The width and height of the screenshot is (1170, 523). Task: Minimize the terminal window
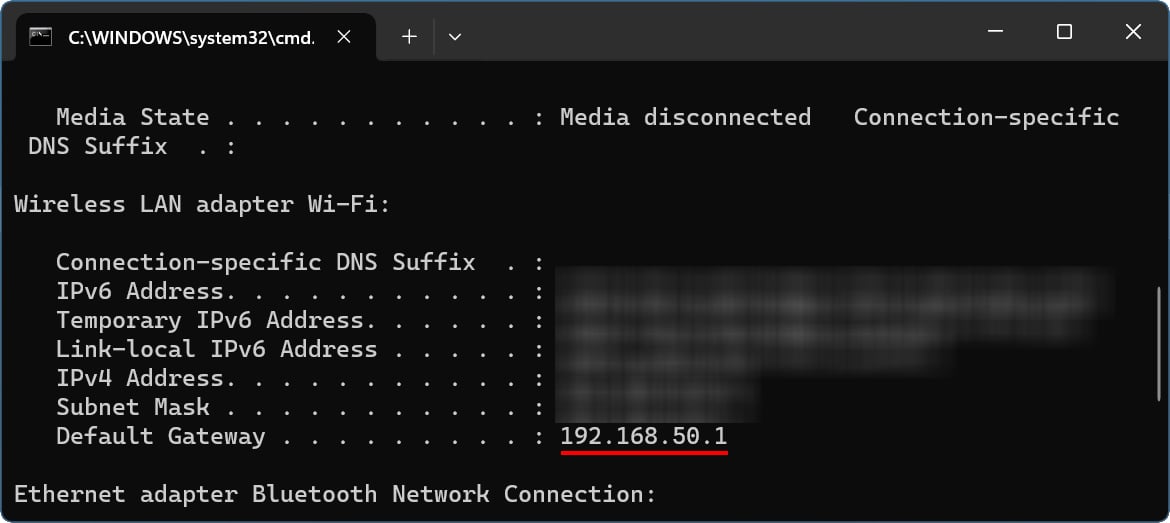point(995,33)
